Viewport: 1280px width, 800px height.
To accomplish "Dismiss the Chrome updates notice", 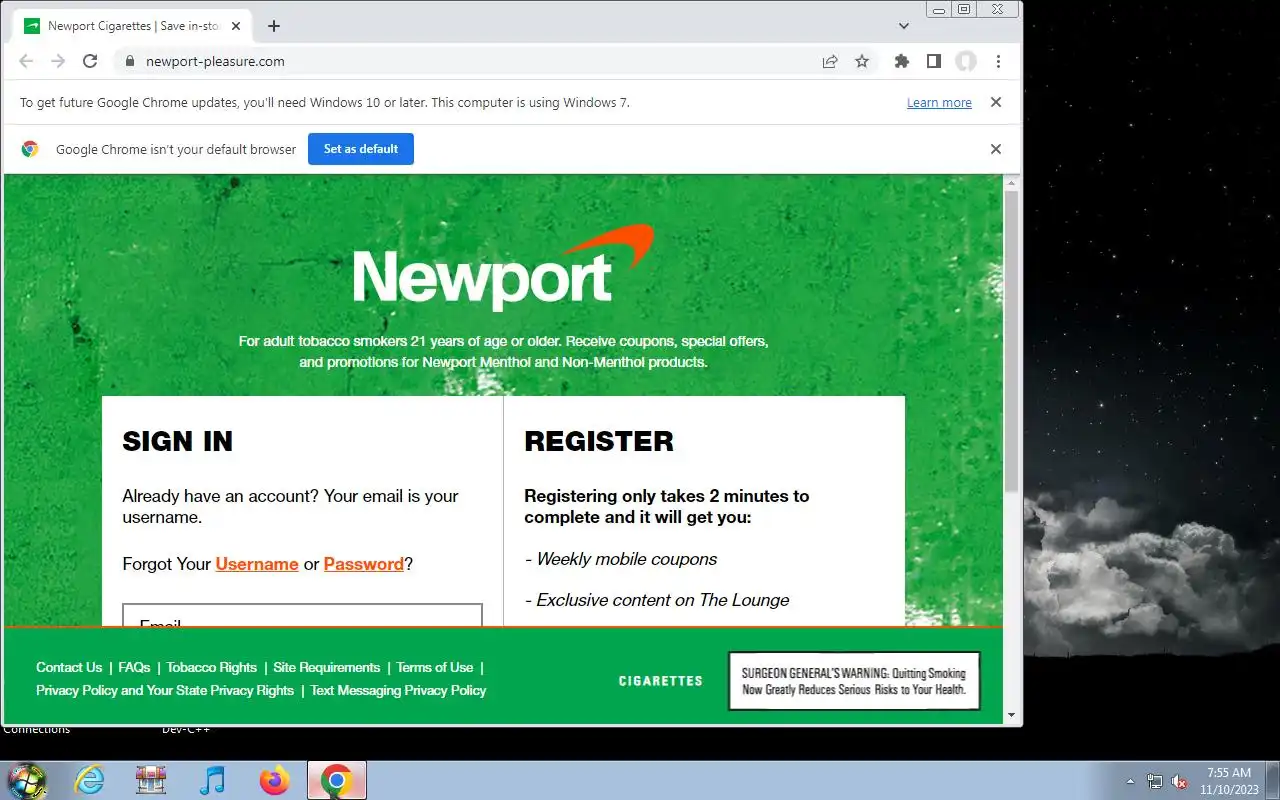I will click(995, 102).
